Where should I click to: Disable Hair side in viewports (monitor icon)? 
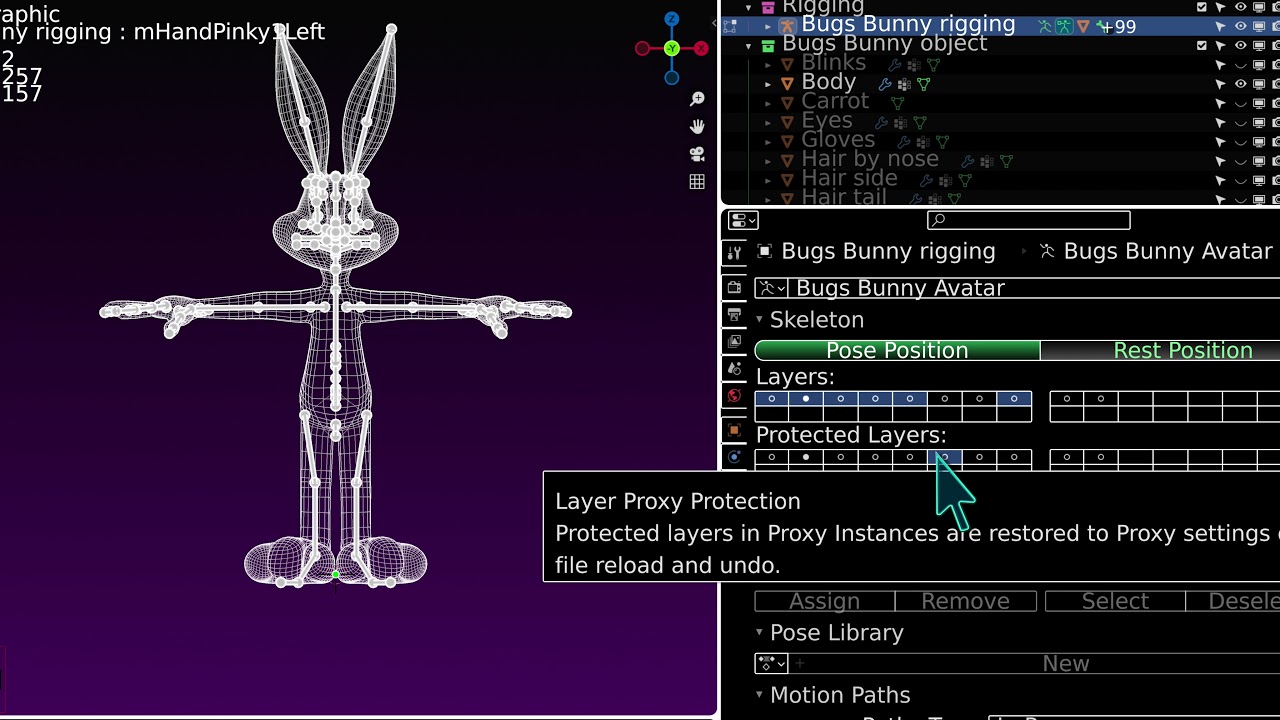1259,181
